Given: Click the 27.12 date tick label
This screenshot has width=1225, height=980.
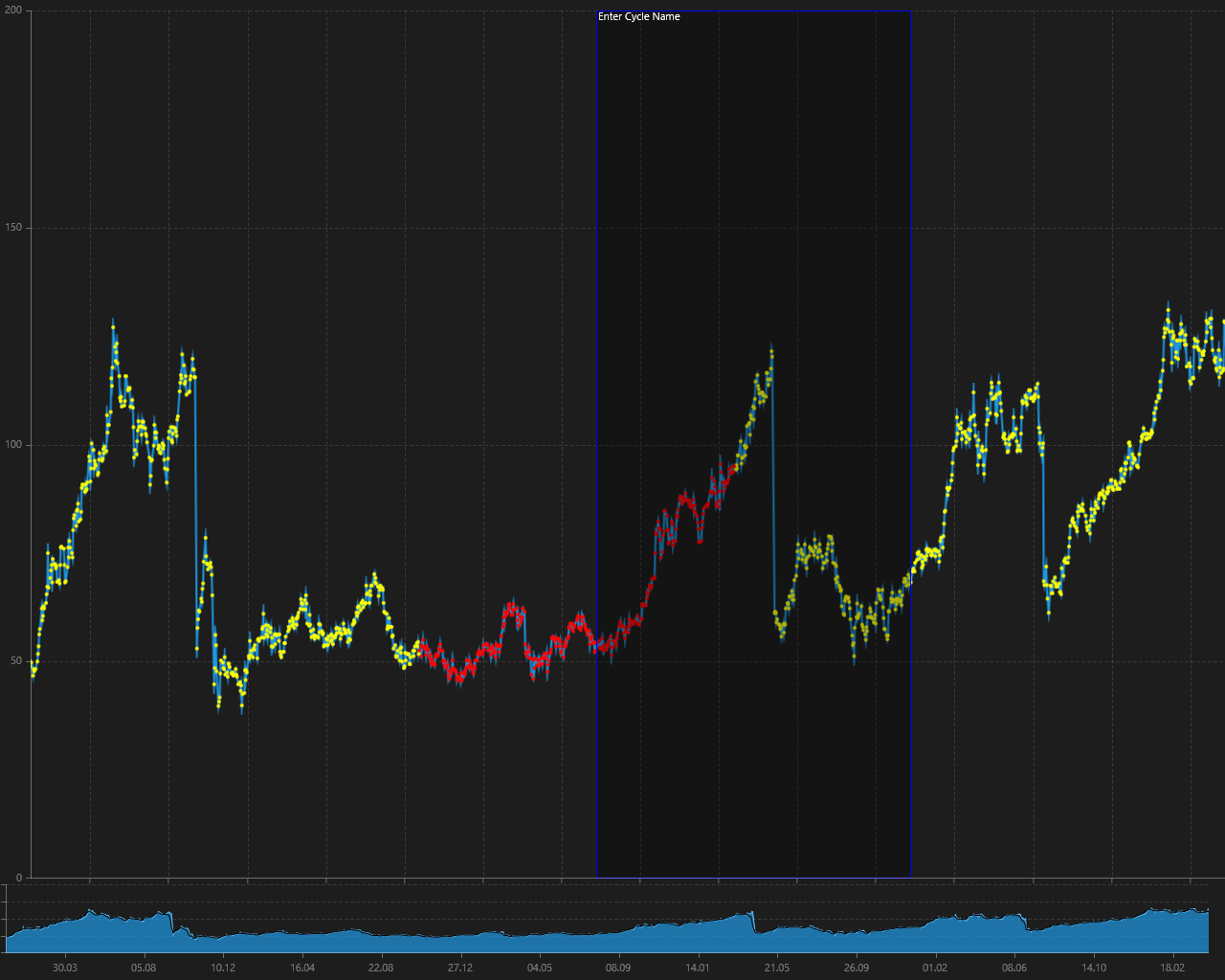Looking at the screenshot, I should pyautogui.click(x=460, y=968).
